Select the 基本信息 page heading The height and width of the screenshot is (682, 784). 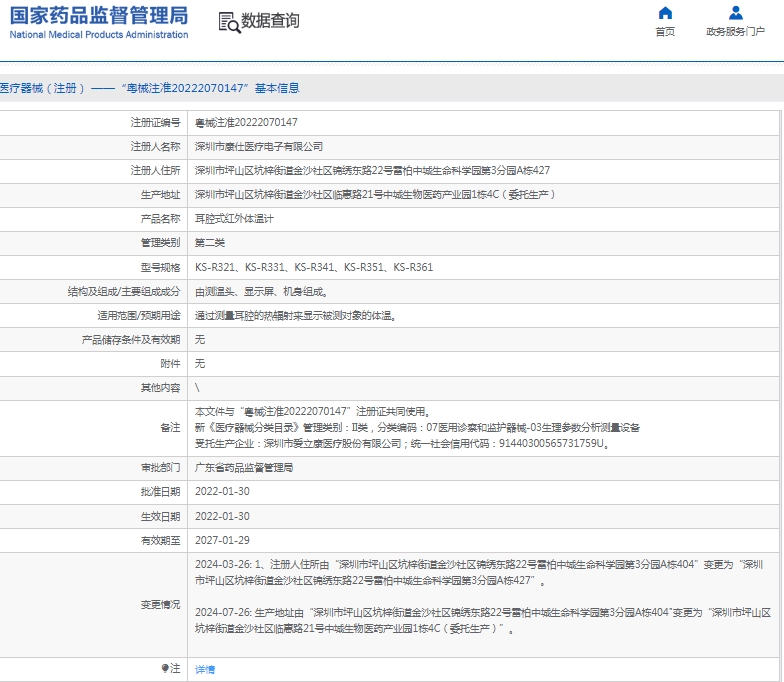pyautogui.click(x=277, y=88)
